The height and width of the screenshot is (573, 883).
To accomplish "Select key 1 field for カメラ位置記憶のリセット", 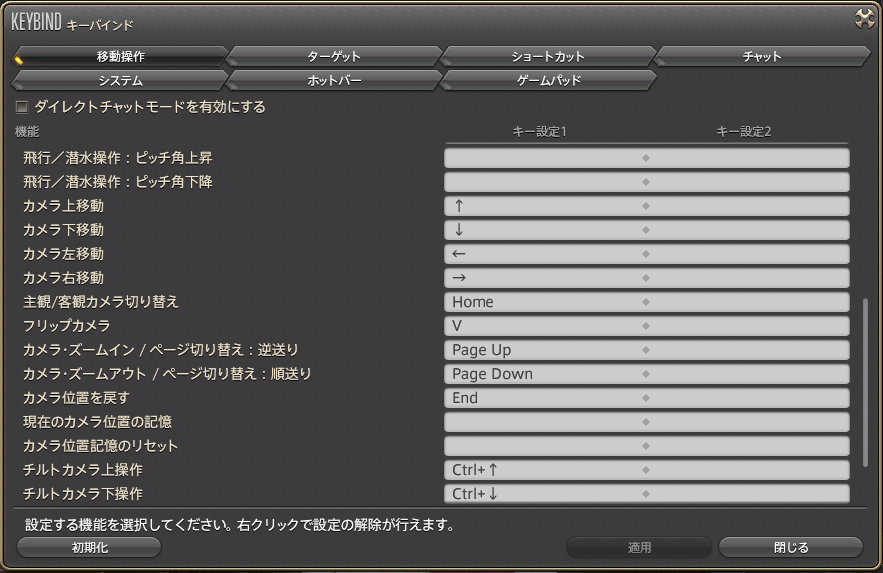I will [x=545, y=446].
